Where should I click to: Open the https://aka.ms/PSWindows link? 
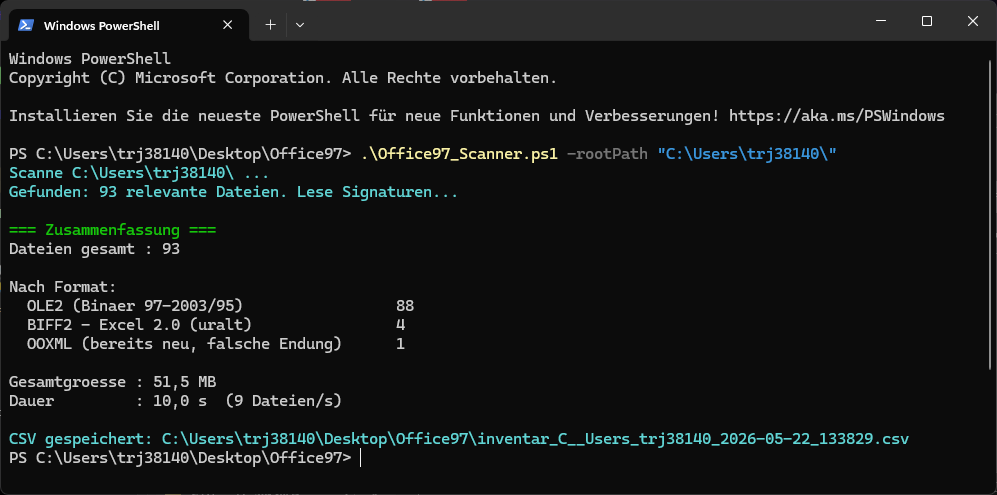837,116
